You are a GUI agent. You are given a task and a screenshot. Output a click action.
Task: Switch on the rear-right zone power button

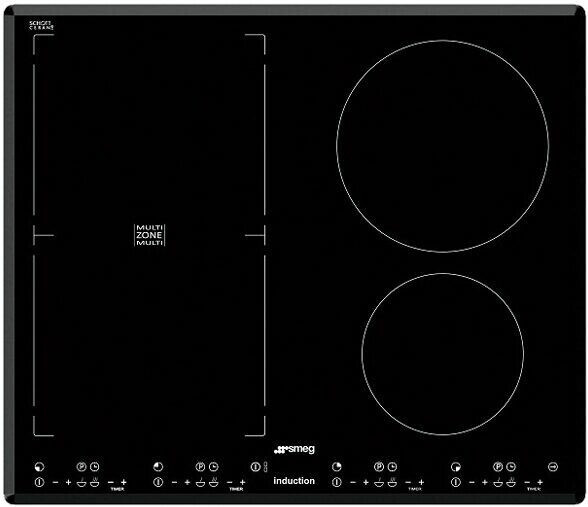click(337, 482)
